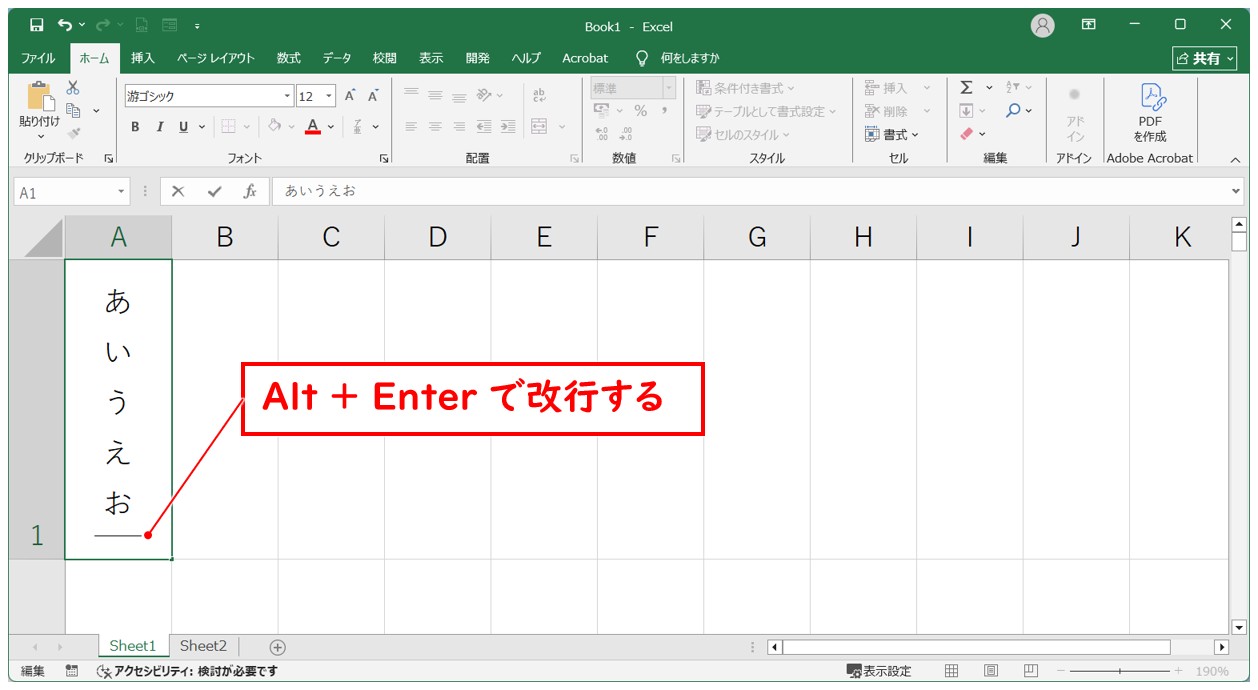The image size is (1258, 690).
Task: Click the Select All triangle at the grid corner
Action: tap(41, 238)
